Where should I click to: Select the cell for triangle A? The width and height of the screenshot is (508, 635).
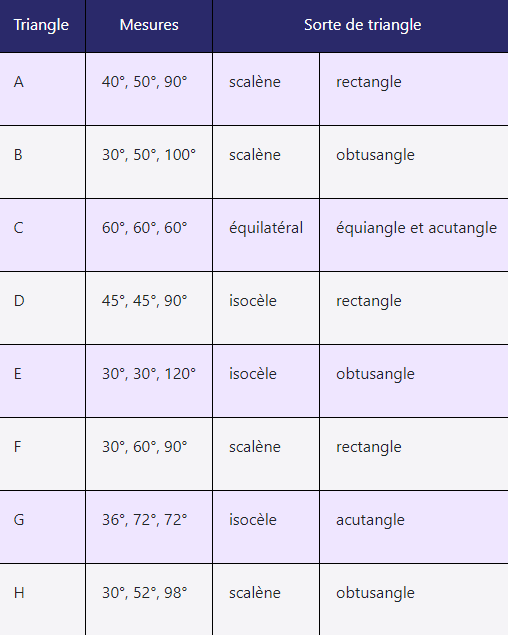pos(42,89)
